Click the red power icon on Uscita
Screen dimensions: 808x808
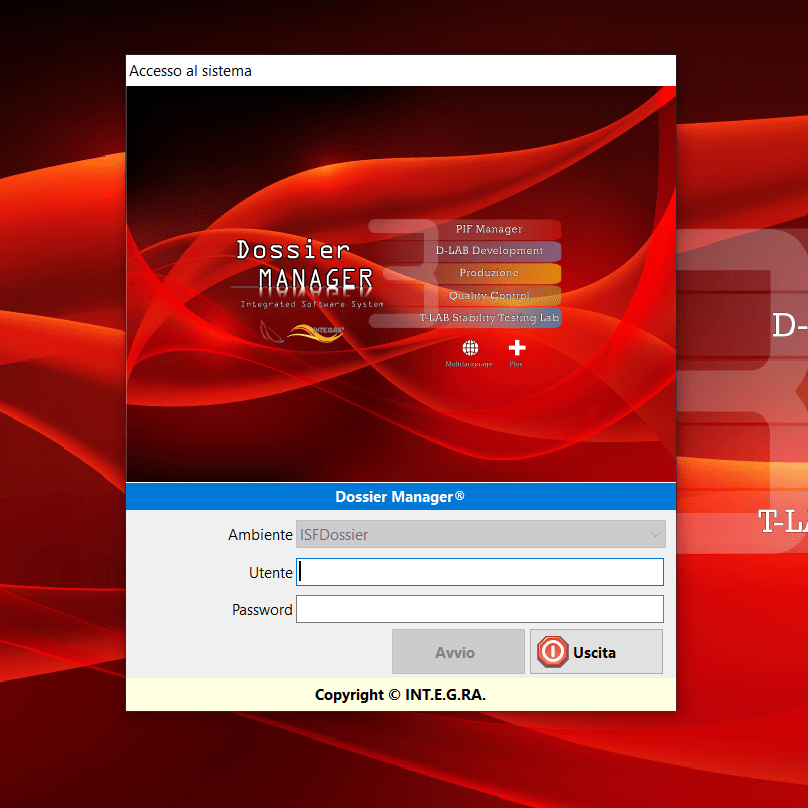[552, 652]
